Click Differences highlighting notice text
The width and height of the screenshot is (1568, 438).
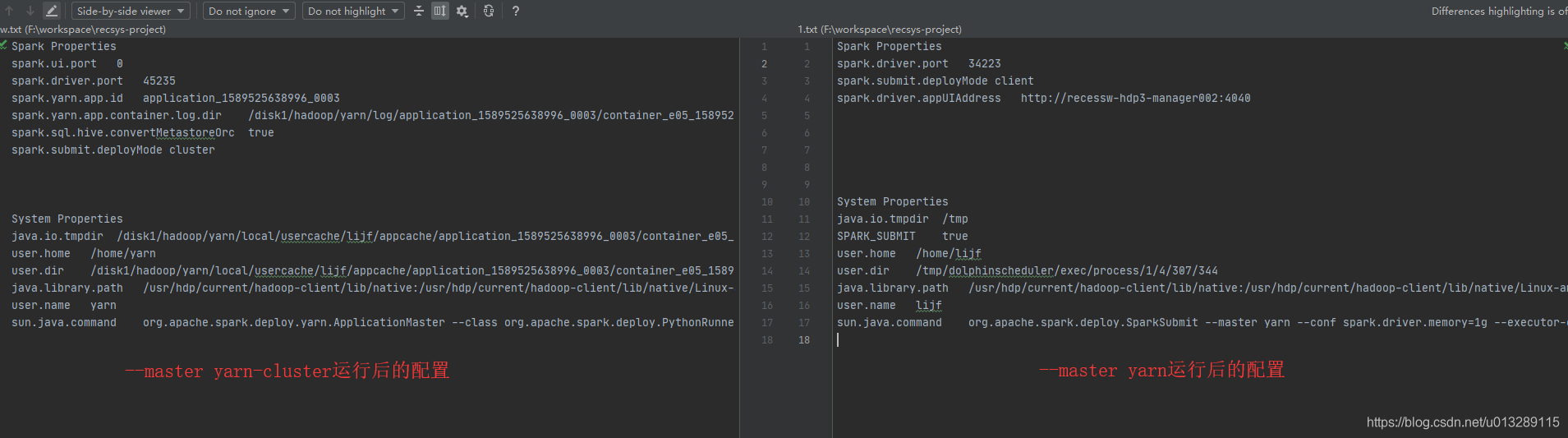(1499, 11)
